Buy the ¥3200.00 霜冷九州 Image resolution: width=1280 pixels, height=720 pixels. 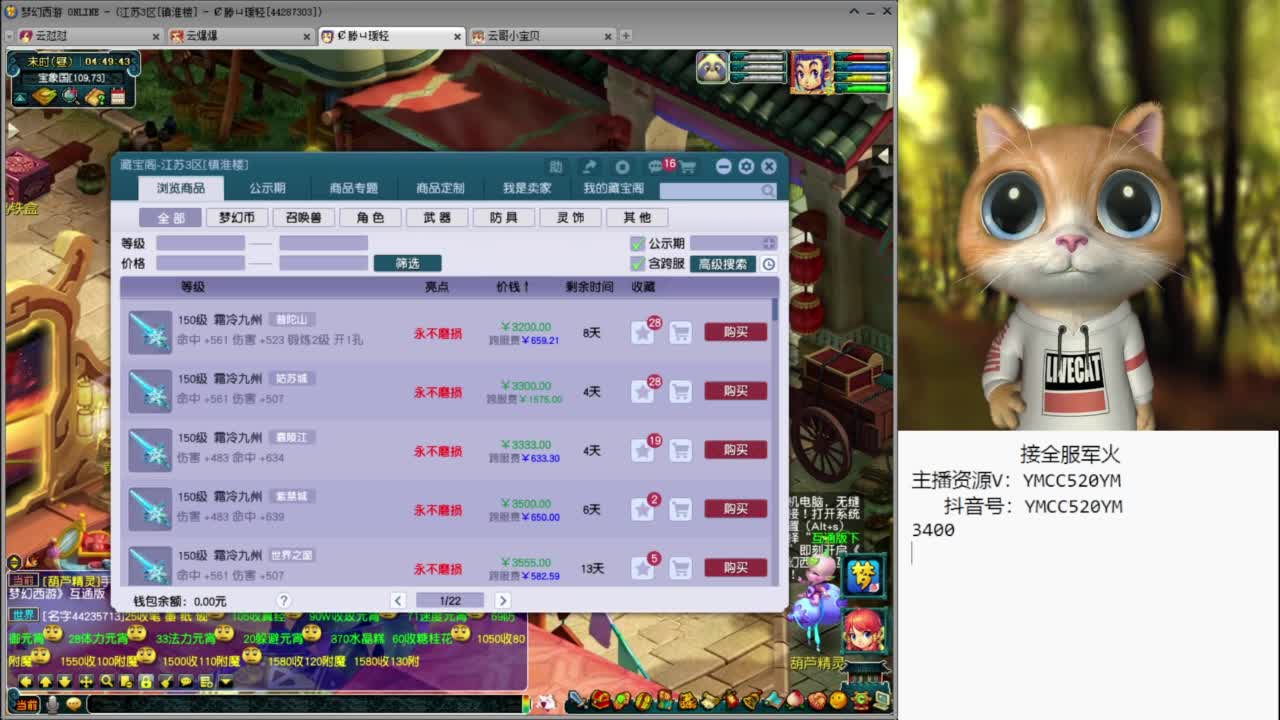[736, 332]
